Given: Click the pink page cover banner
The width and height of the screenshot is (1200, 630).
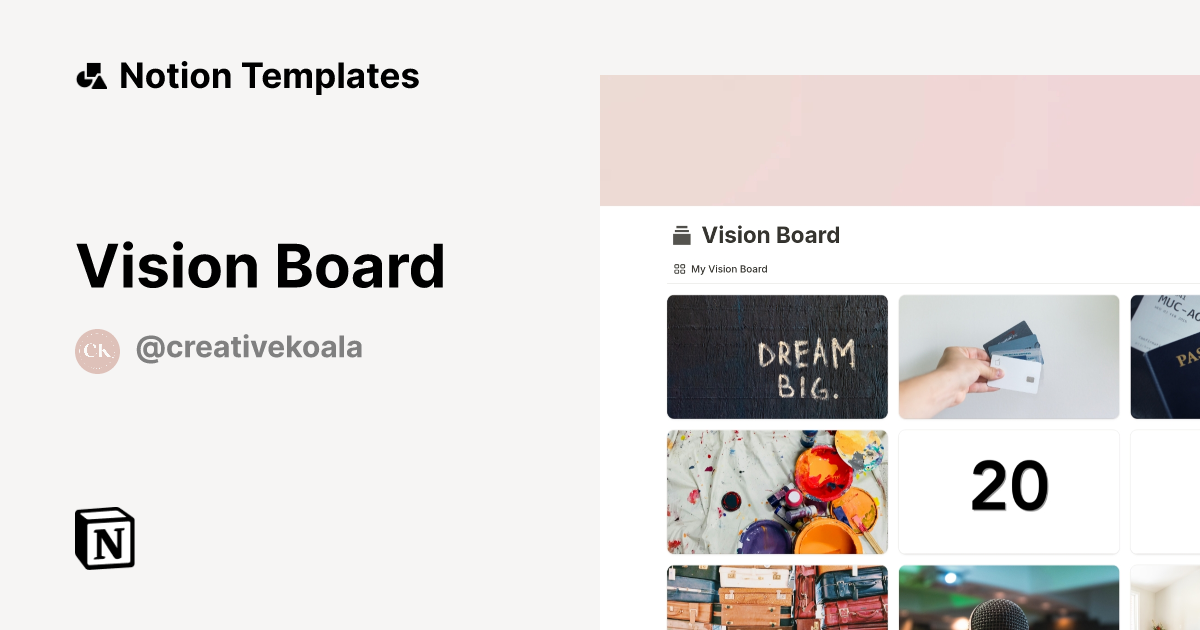Looking at the screenshot, I should [x=900, y=140].
